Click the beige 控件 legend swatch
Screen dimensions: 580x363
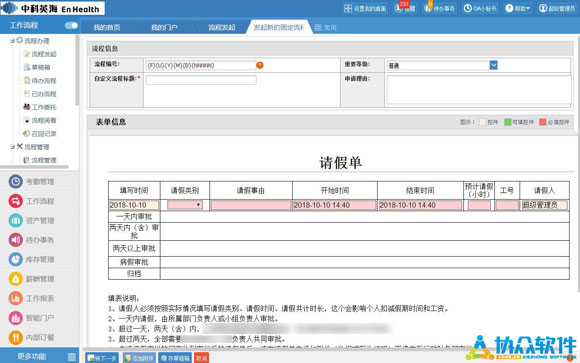click(483, 122)
